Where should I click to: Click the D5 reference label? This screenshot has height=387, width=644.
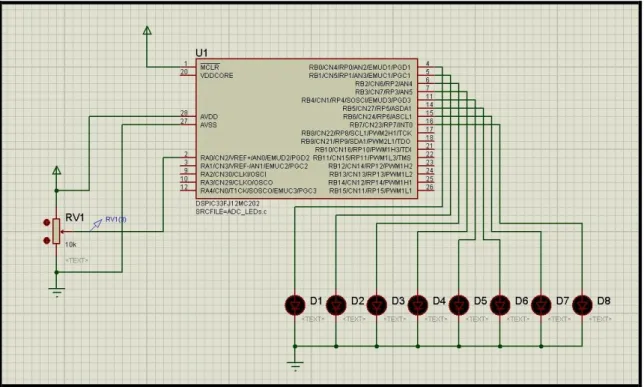[x=480, y=301]
